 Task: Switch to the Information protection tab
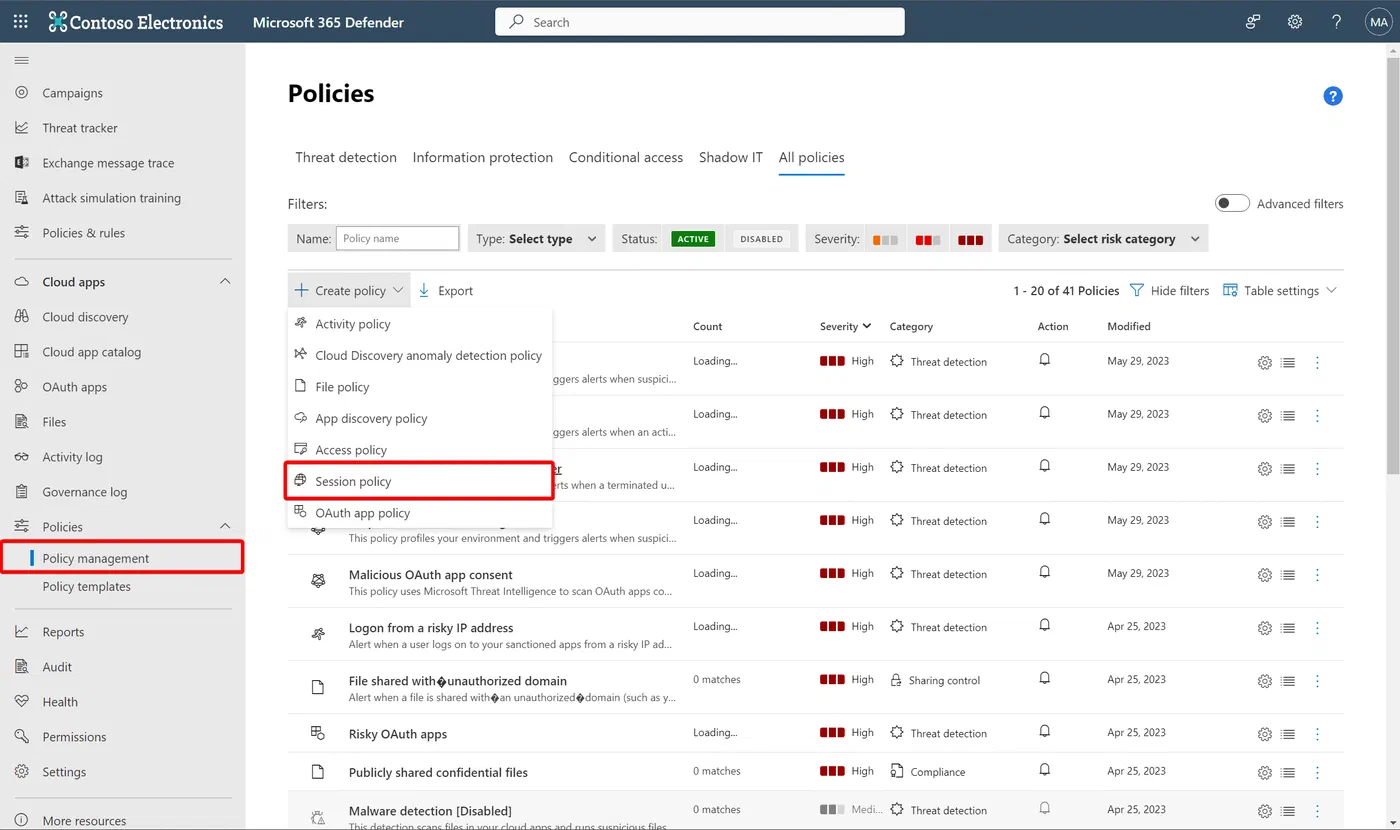point(483,157)
